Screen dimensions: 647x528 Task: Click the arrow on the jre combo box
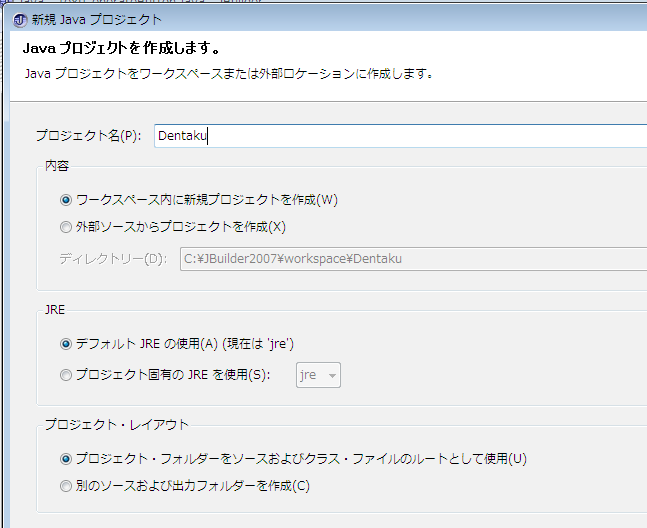332,376
